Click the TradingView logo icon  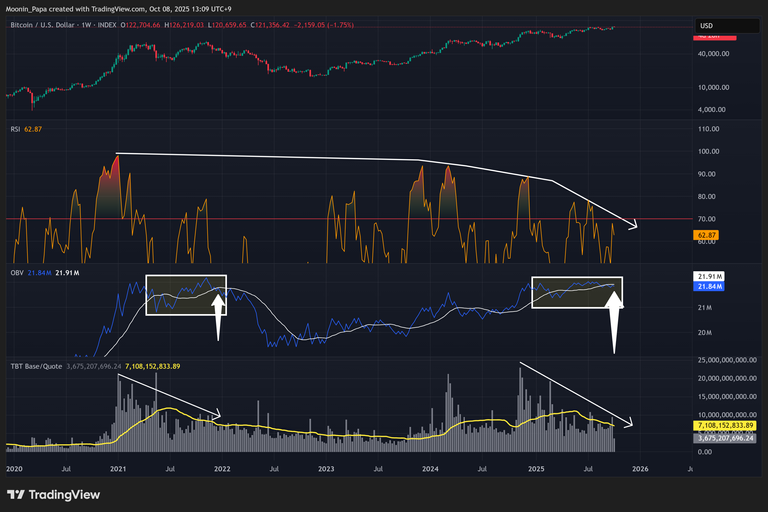pos(16,494)
